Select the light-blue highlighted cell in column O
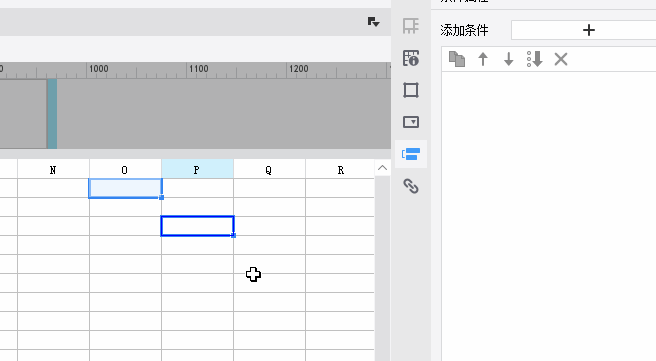The height and width of the screenshot is (361, 656). [125, 188]
